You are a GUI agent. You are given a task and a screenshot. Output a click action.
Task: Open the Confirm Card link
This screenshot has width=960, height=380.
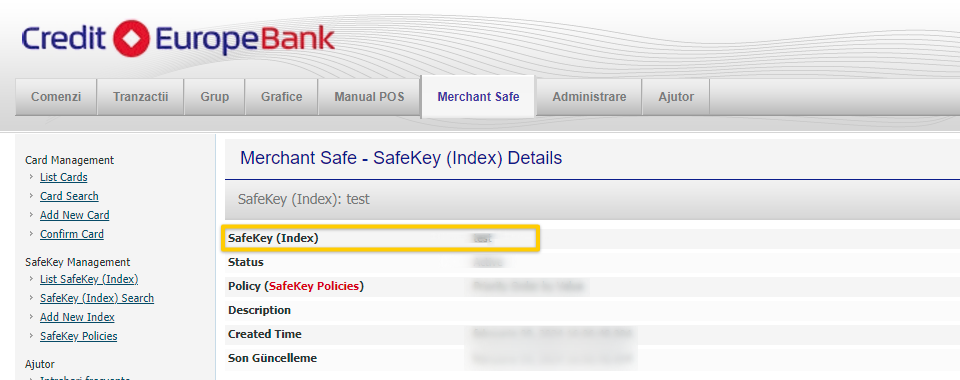[x=72, y=234]
